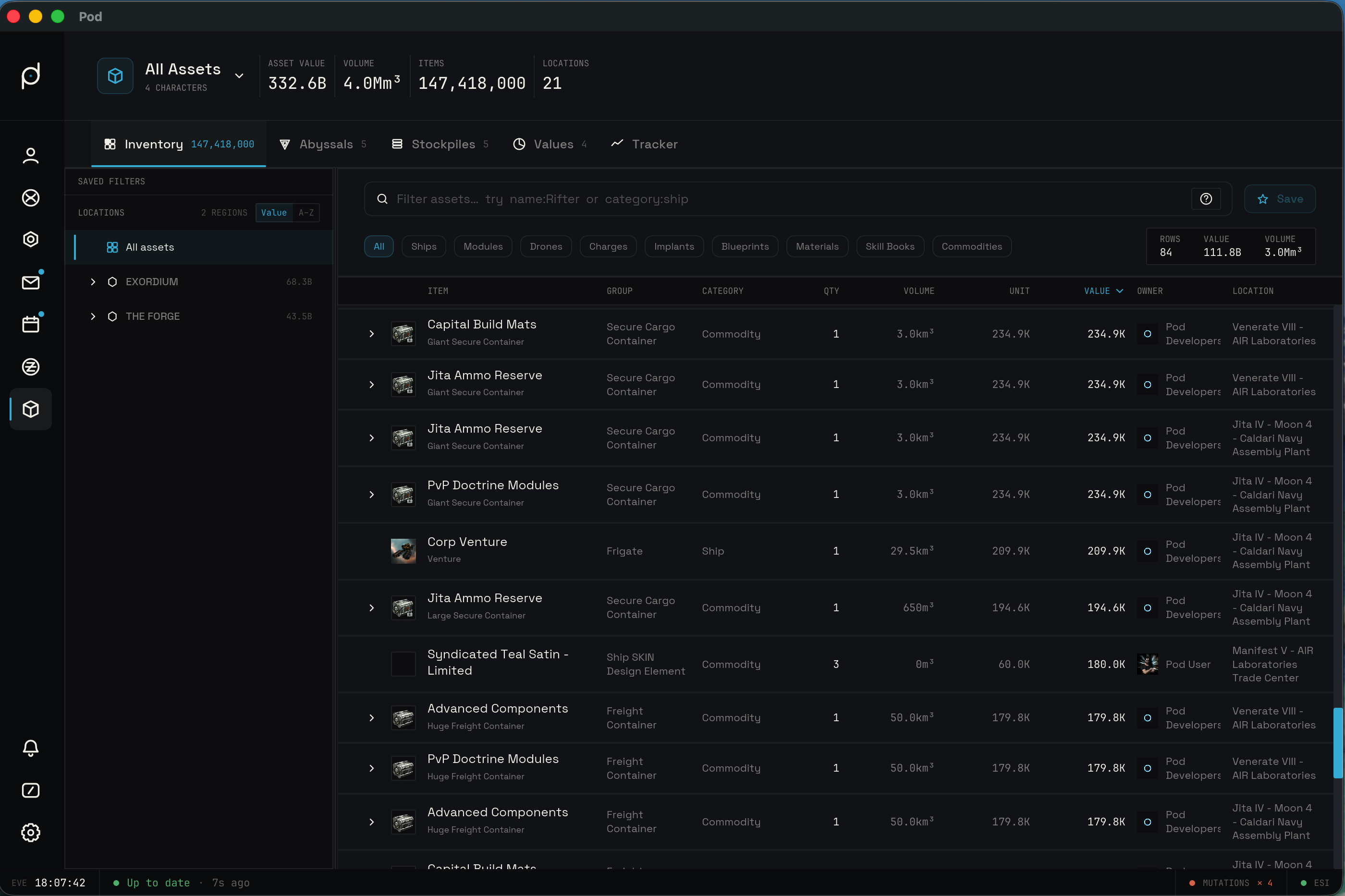This screenshot has height=896, width=1345.
Task: Click the ESI status indicator
Action: click(x=1315, y=883)
